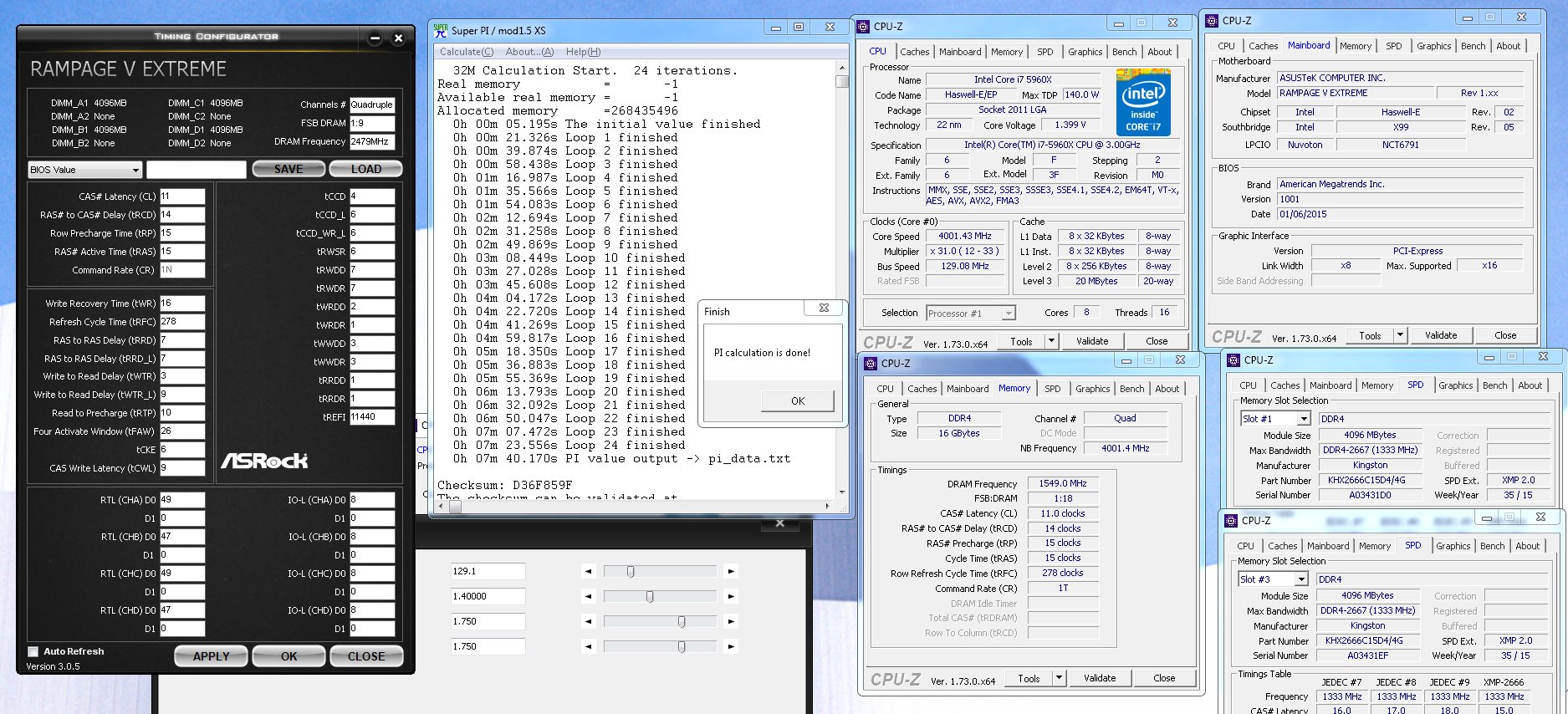Click the SAVE button in Timing Configurator
1568x714 pixels.
tap(289, 169)
